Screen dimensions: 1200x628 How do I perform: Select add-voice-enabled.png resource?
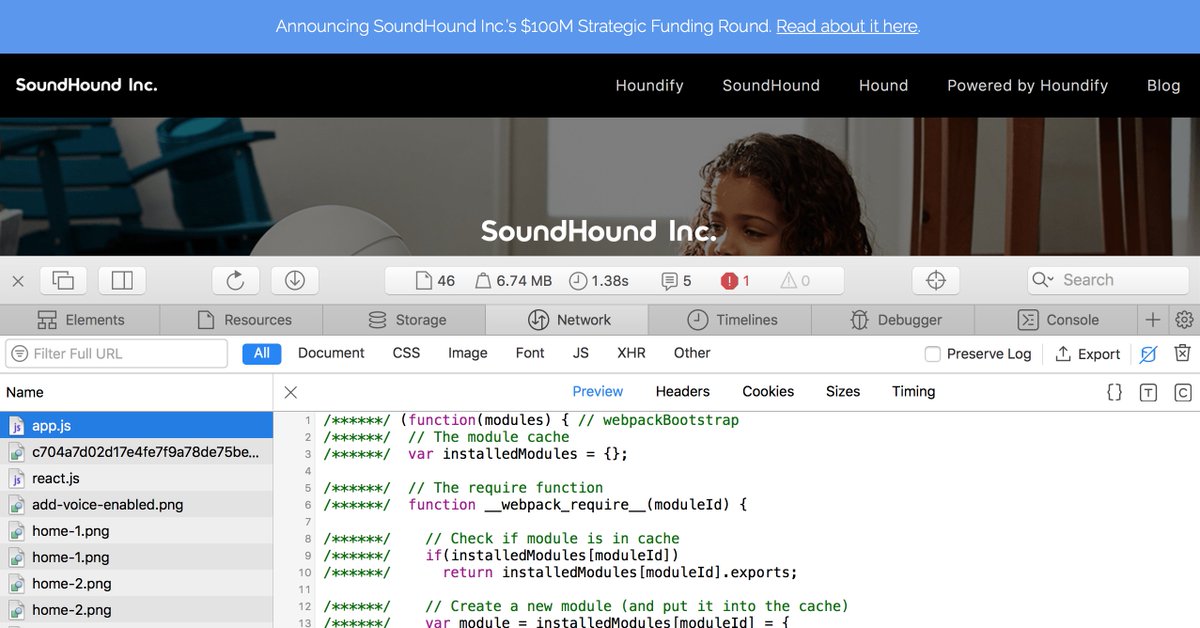136,505
